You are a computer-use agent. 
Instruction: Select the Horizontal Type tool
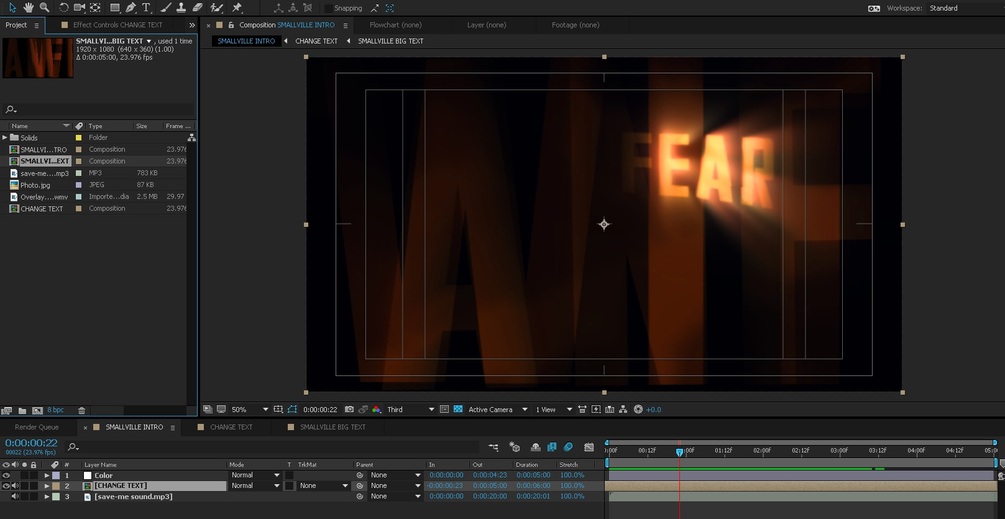click(146, 8)
